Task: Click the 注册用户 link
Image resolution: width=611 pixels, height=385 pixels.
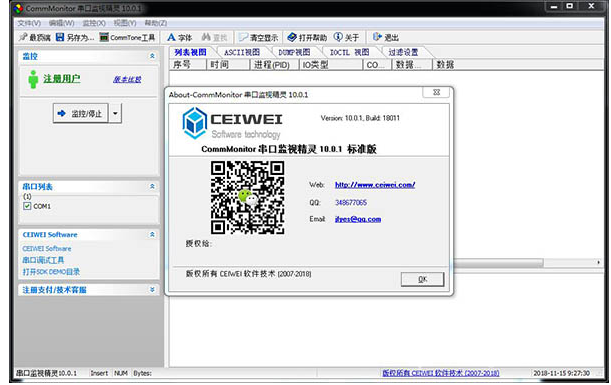Action: coord(62,79)
